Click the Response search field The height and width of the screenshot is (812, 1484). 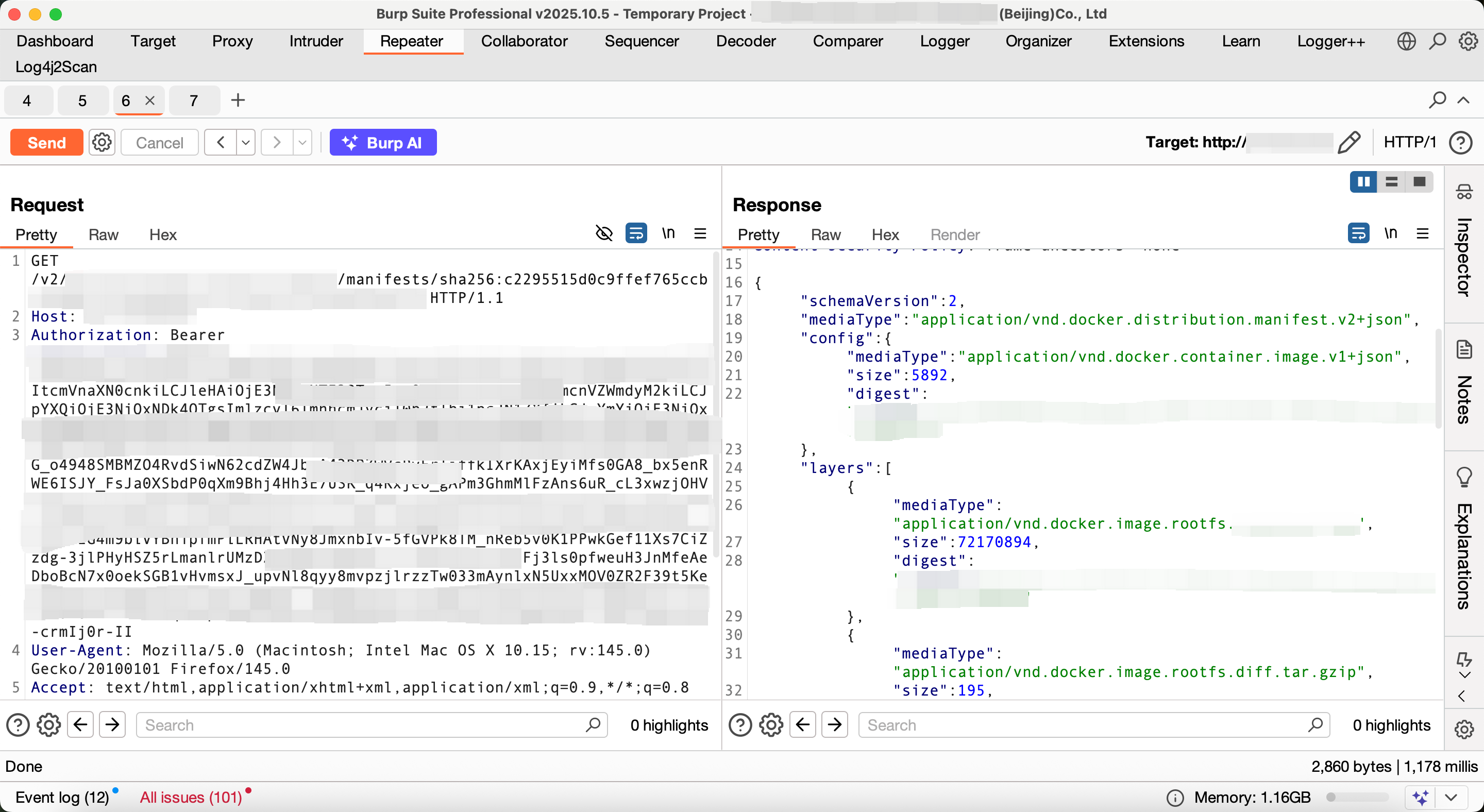(x=1083, y=725)
